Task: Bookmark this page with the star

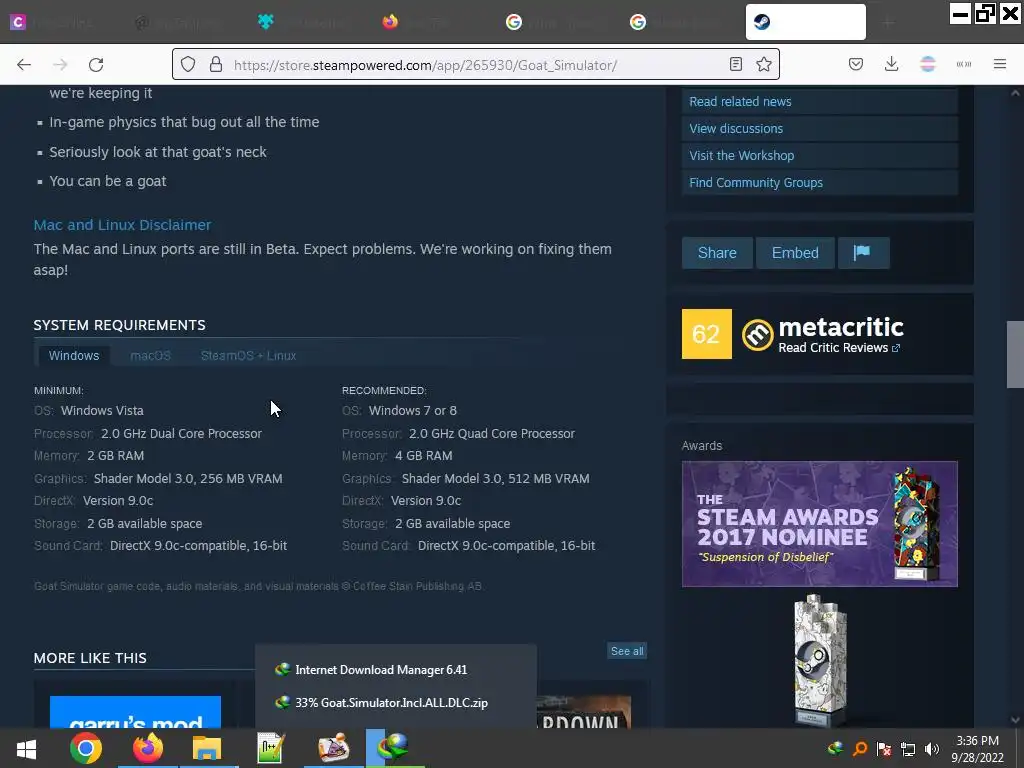Action: click(x=763, y=64)
